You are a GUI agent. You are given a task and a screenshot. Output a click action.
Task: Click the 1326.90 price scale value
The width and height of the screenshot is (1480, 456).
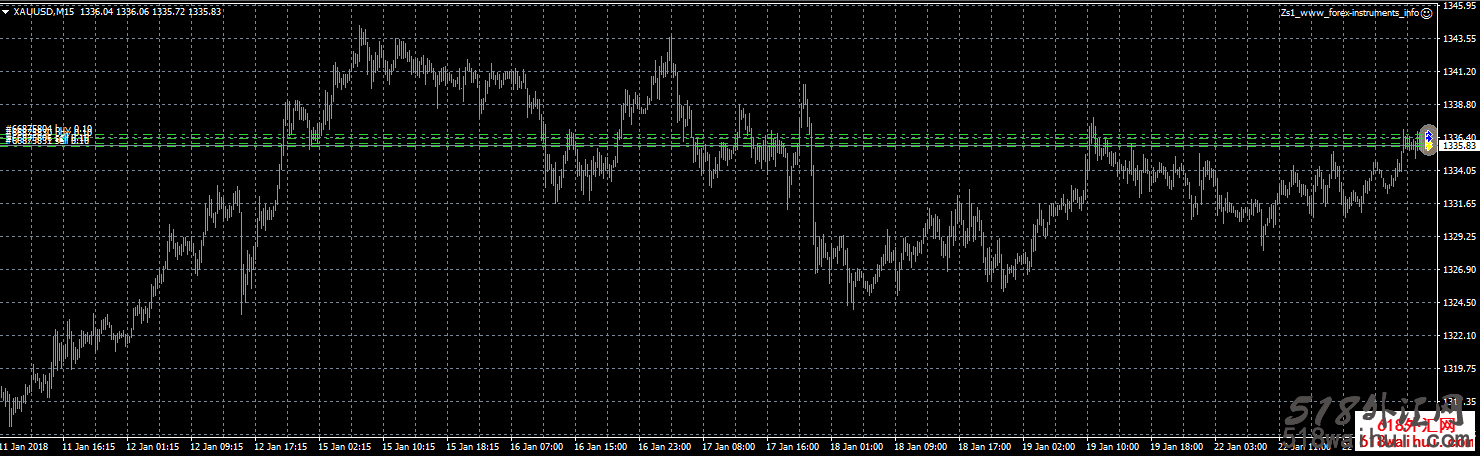click(1460, 270)
